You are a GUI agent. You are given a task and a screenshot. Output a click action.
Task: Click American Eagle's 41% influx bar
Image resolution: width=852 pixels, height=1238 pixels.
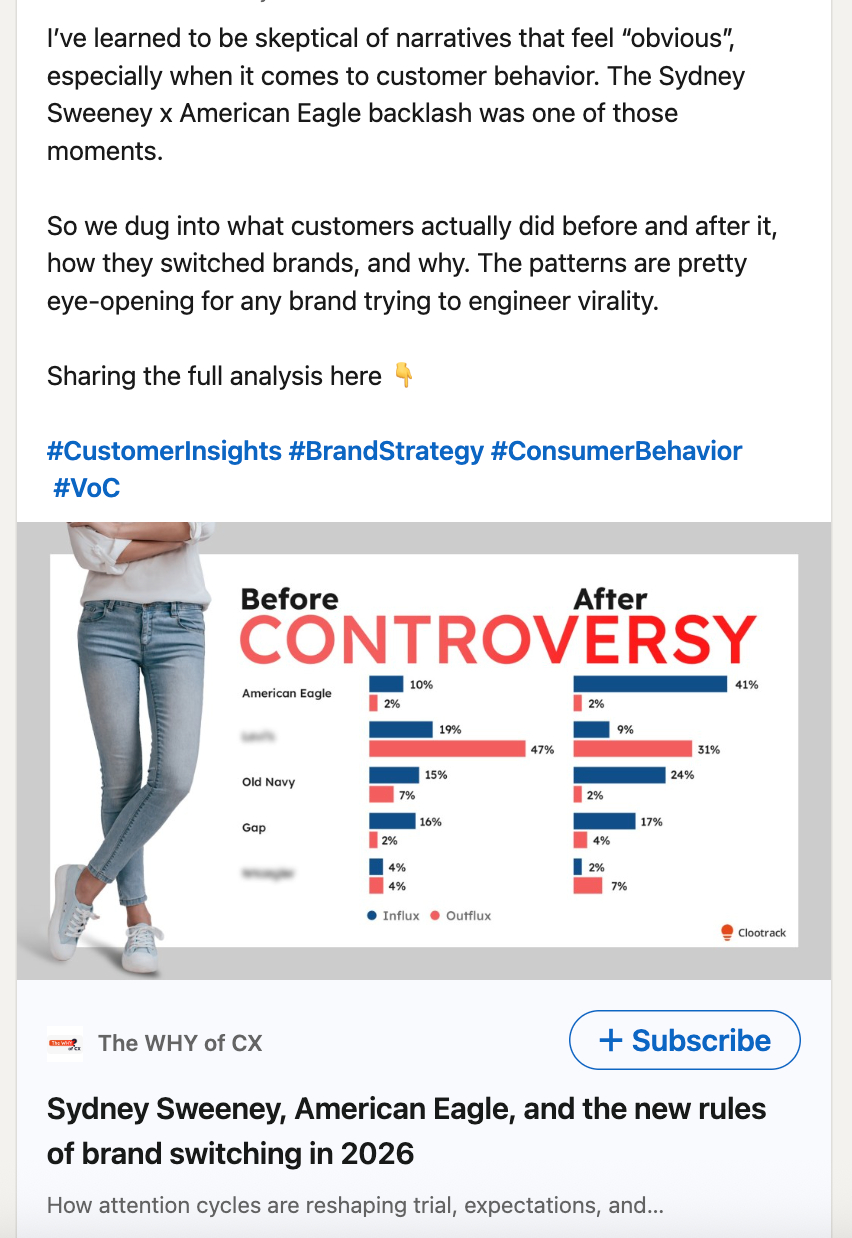coord(650,684)
